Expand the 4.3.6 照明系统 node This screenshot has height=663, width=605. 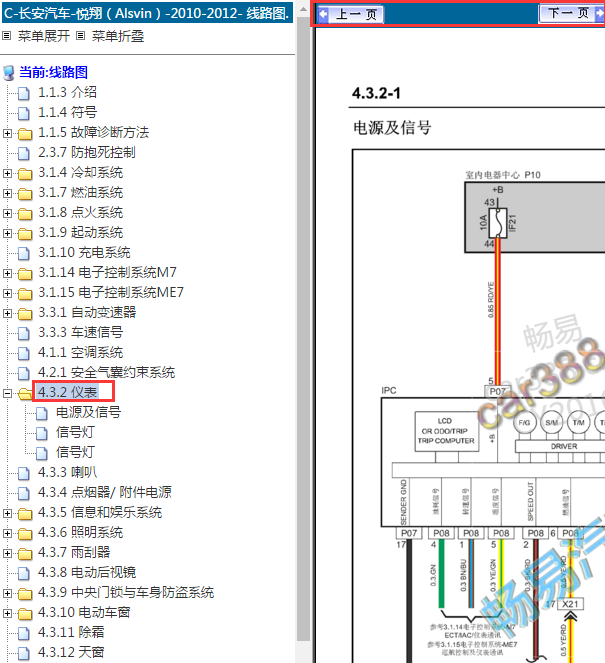coord(7,533)
